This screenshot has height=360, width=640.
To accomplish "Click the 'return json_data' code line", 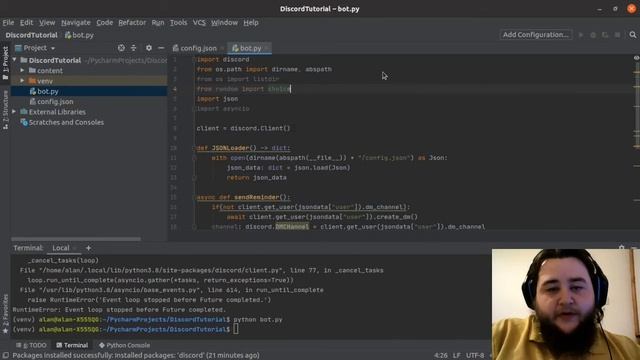I will (257, 178).
